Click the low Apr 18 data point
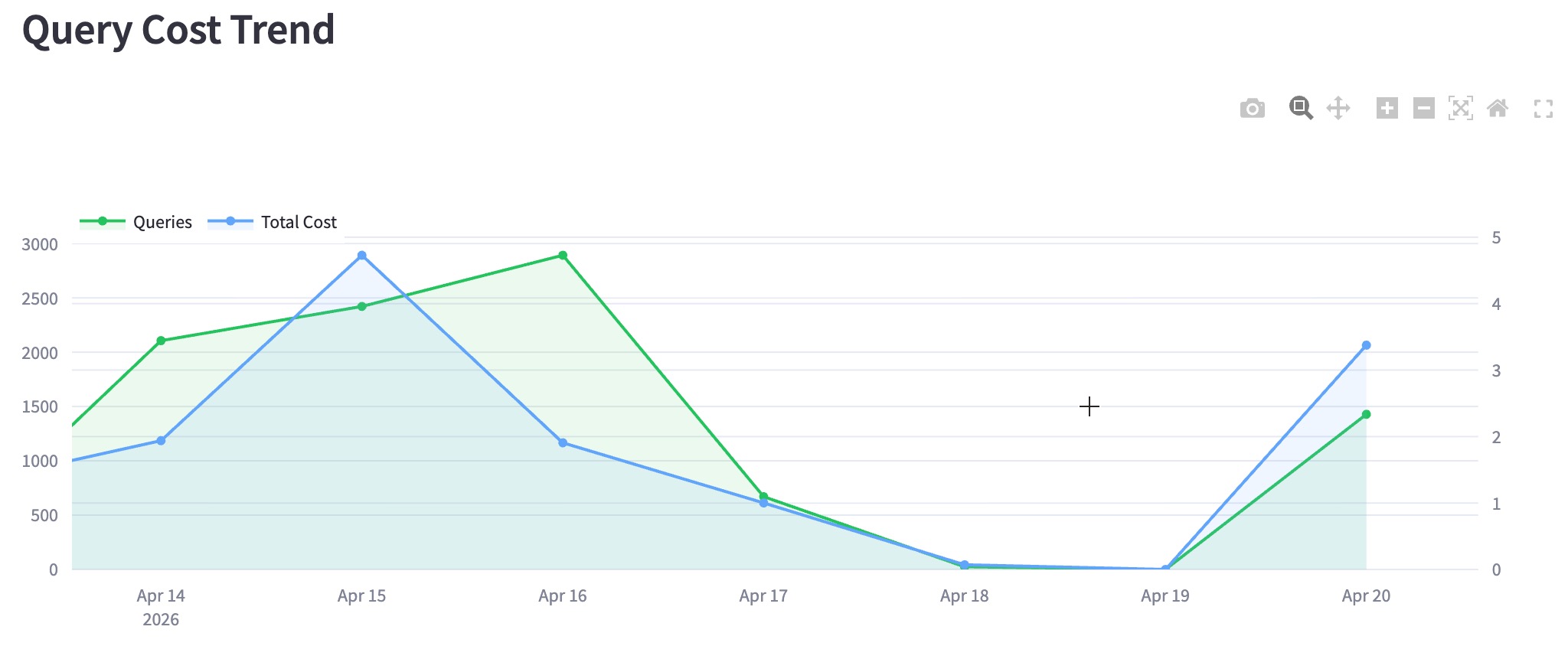 click(963, 564)
